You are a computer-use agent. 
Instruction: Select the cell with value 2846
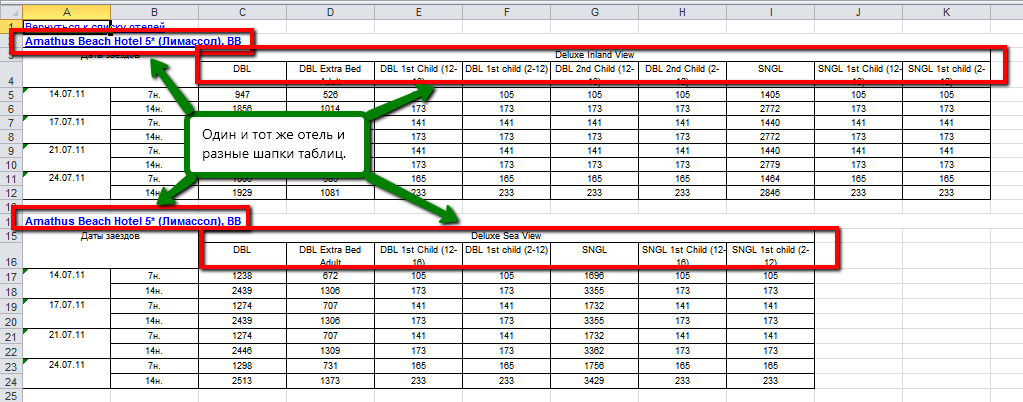[x=771, y=193]
